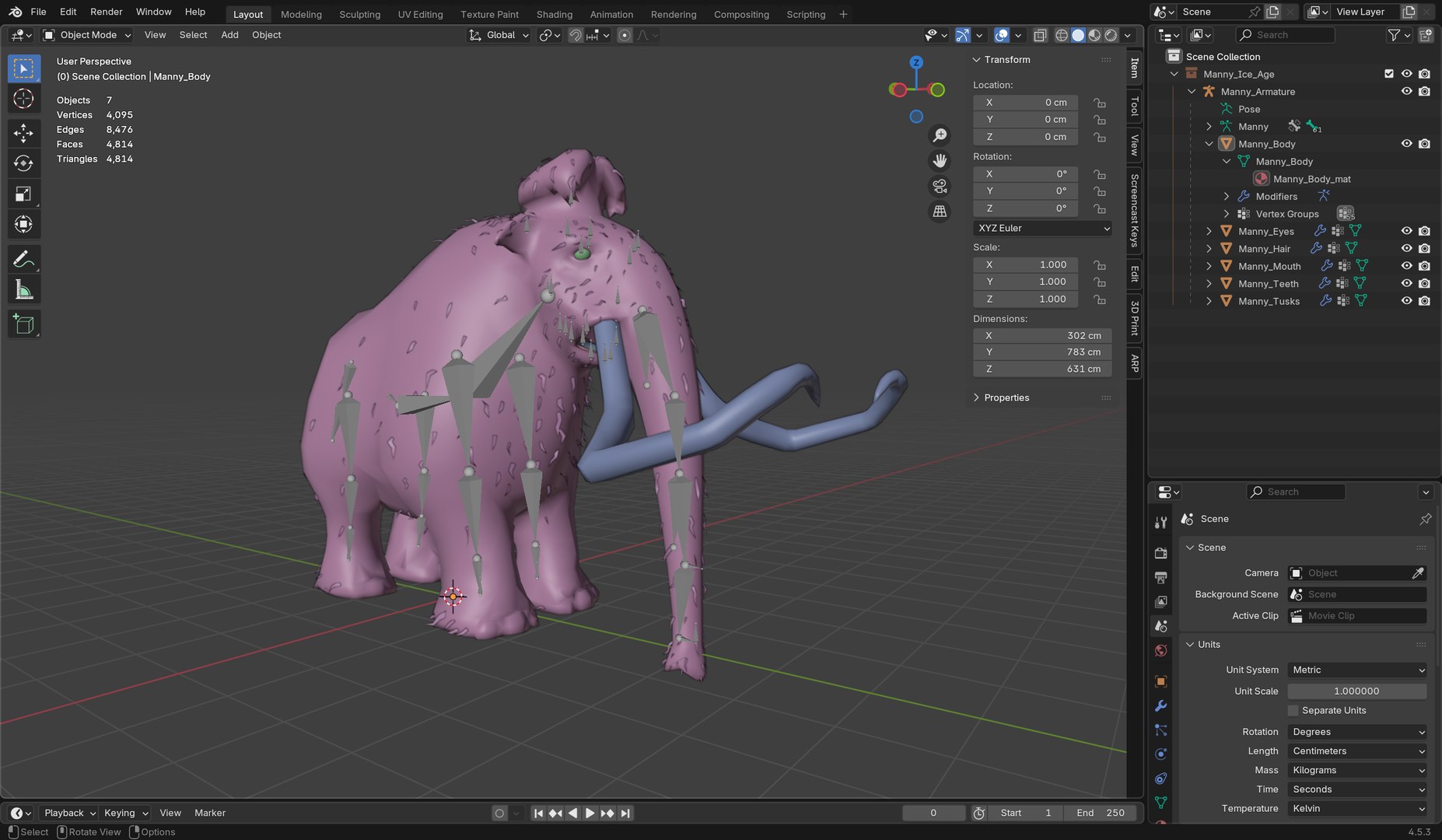Click the Play animation button
This screenshot has height=840, width=1442.
[x=590, y=813]
